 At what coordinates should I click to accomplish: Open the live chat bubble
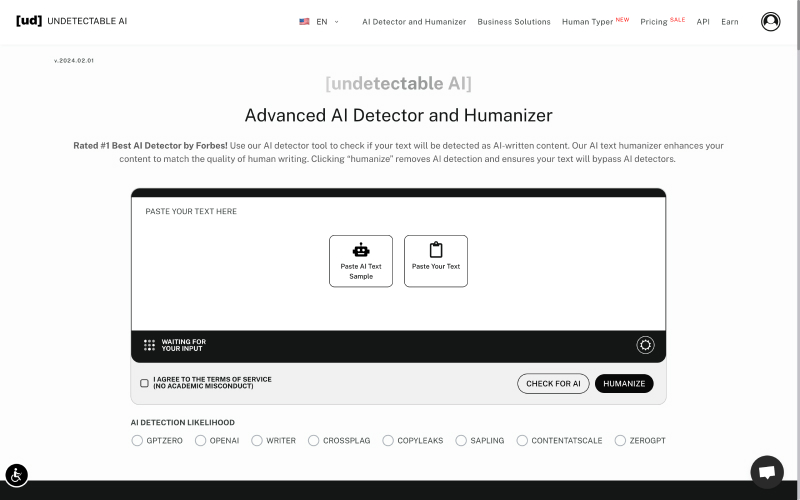click(x=767, y=472)
